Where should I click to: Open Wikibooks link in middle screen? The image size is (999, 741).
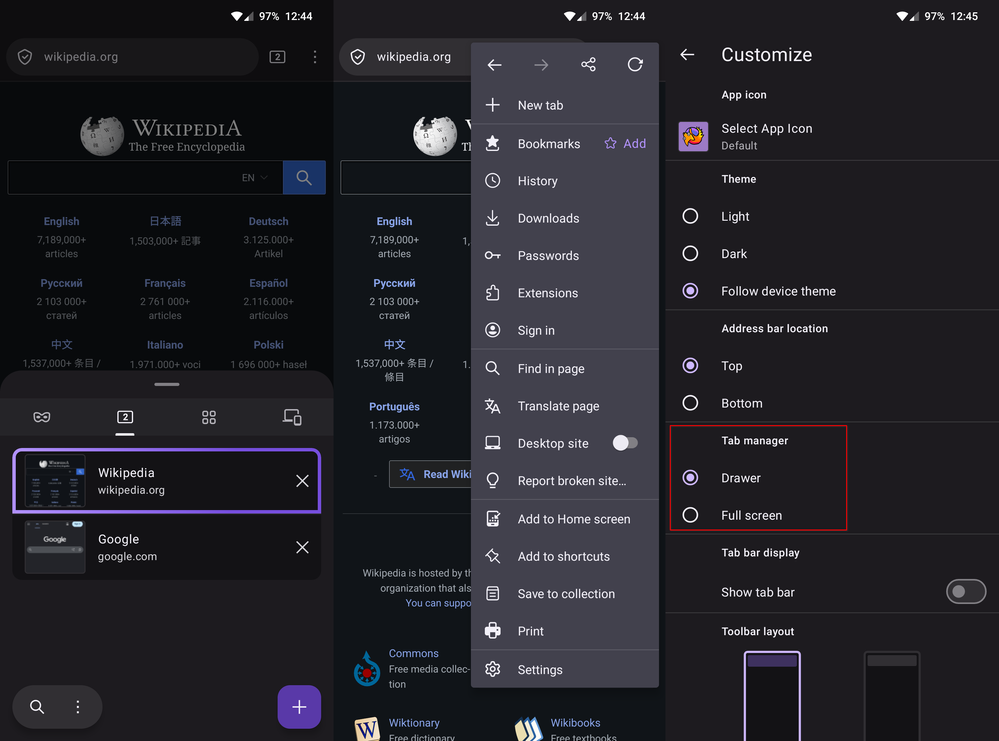(x=575, y=723)
